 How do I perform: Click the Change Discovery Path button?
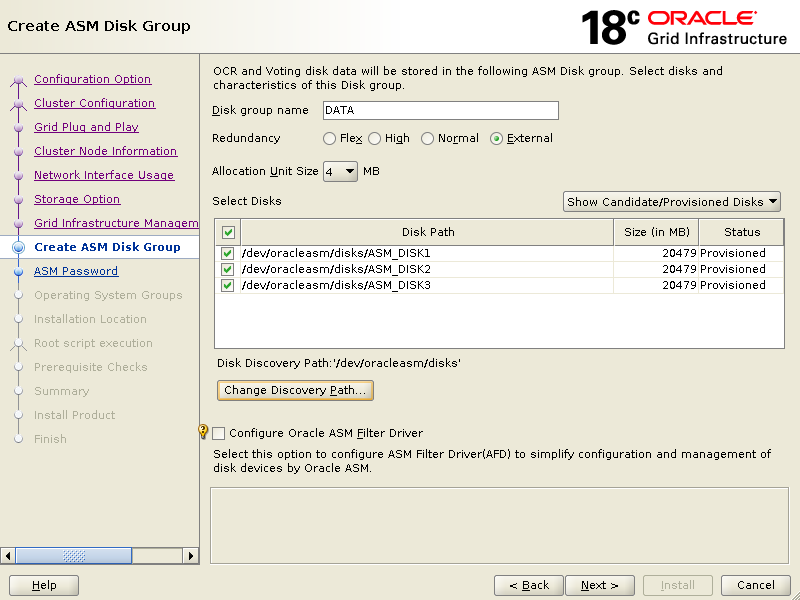coord(295,390)
